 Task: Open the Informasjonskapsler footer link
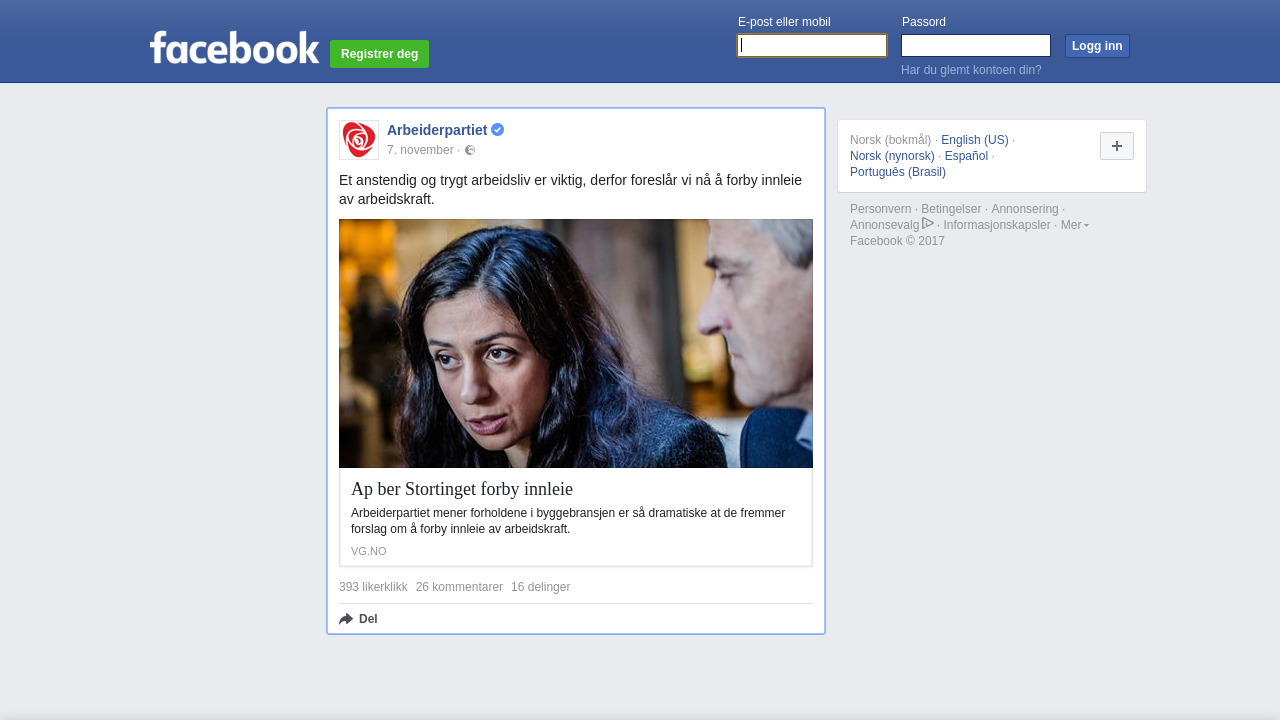pos(997,225)
